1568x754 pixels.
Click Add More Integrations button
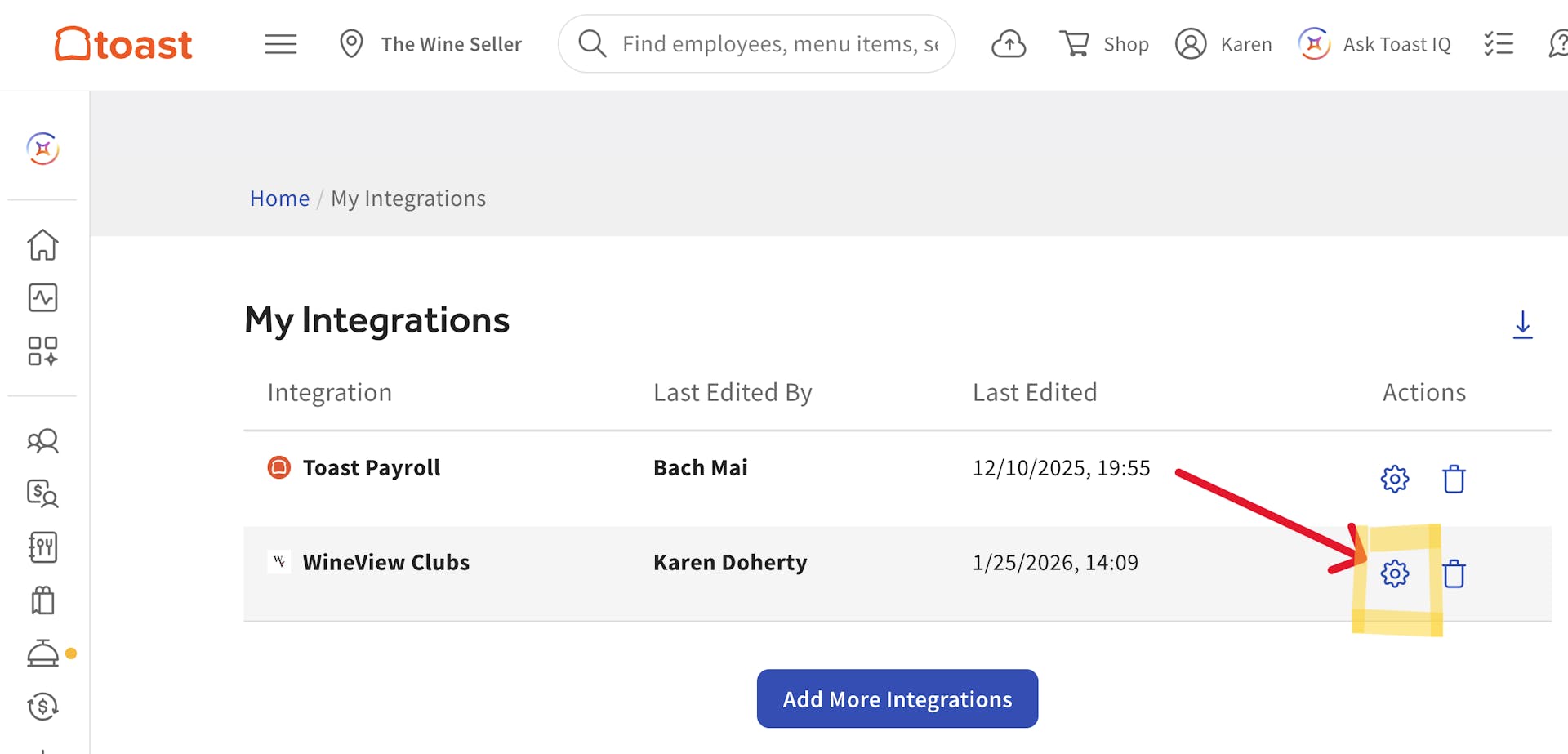pos(897,699)
